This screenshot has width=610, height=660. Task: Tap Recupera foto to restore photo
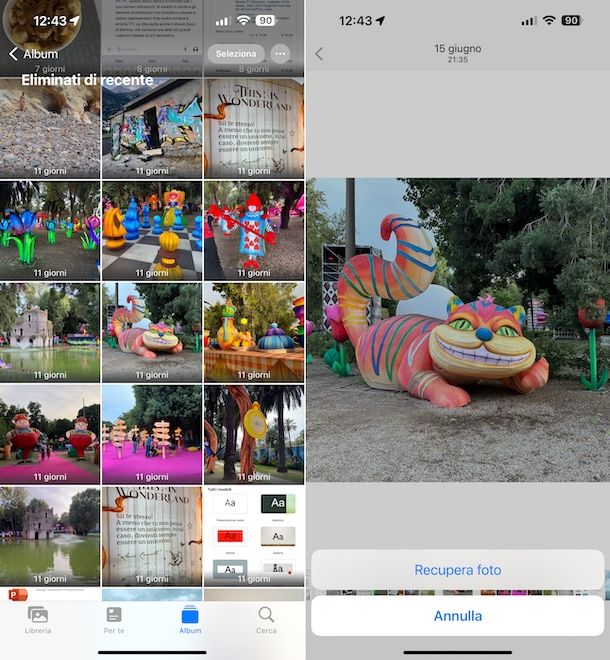[x=458, y=570]
